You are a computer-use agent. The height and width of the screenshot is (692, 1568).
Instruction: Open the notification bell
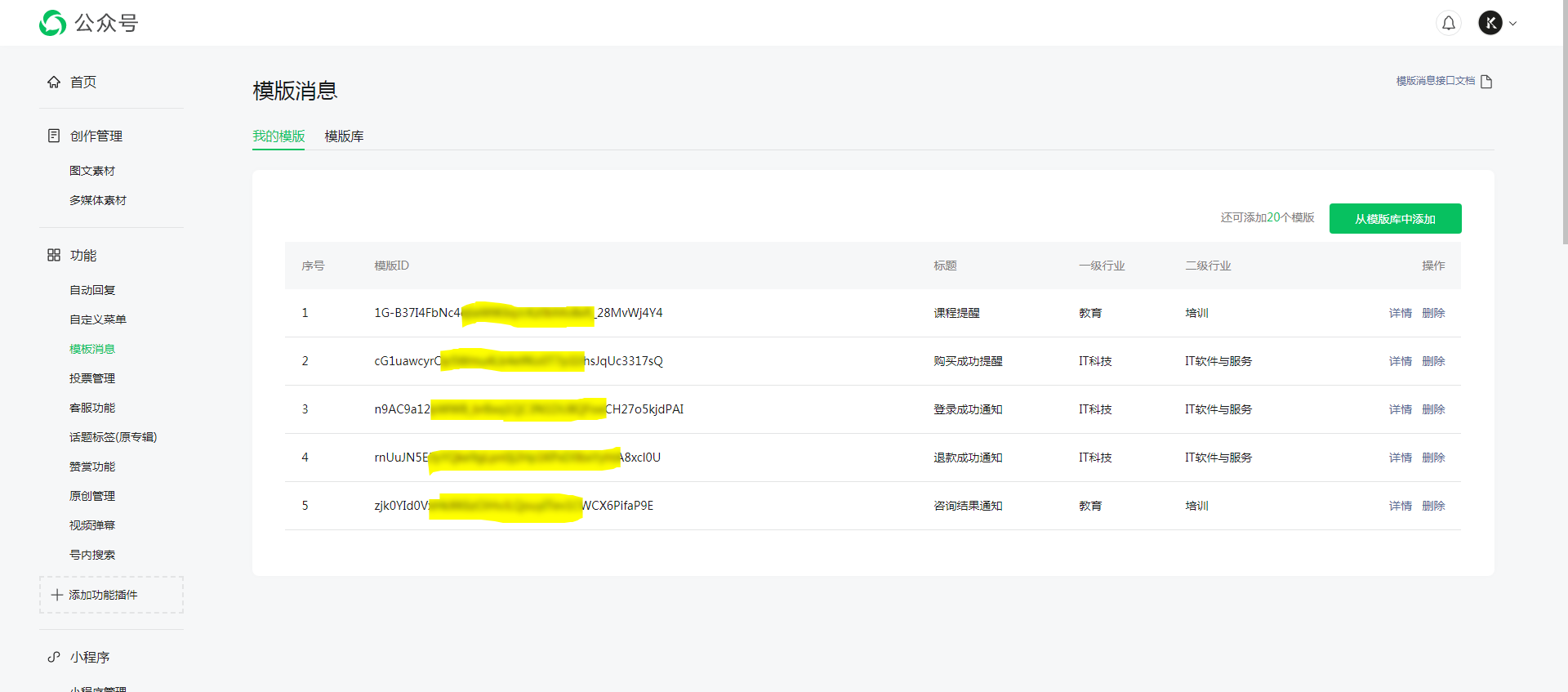pyautogui.click(x=1448, y=23)
